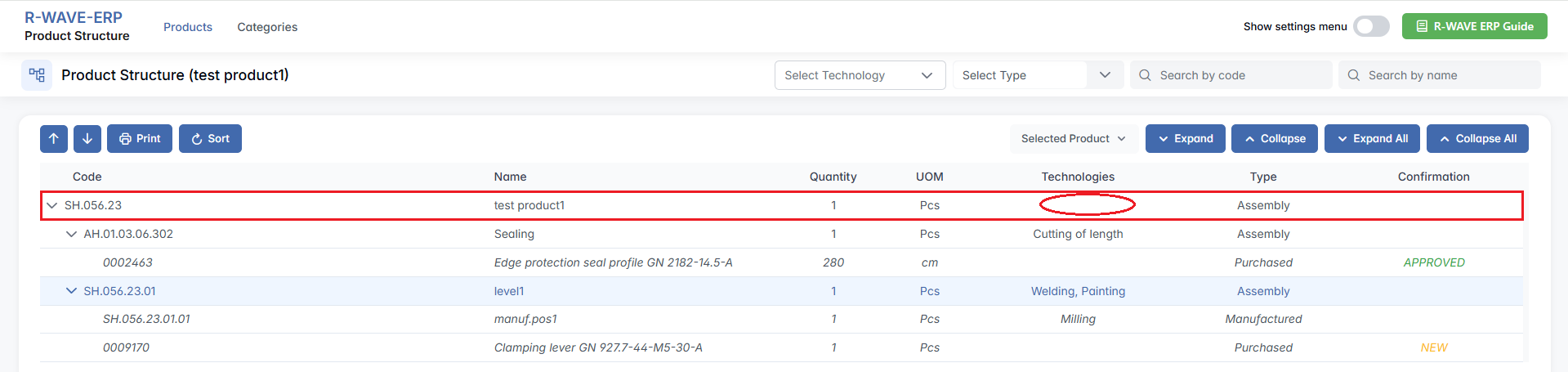Open the R-WAVE ERP Guide

(1474, 26)
